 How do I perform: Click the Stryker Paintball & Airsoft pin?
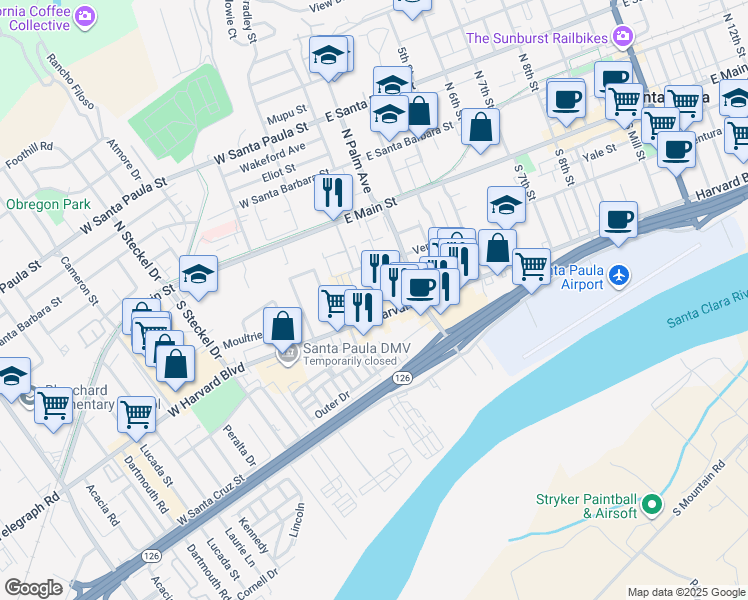click(652, 505)
